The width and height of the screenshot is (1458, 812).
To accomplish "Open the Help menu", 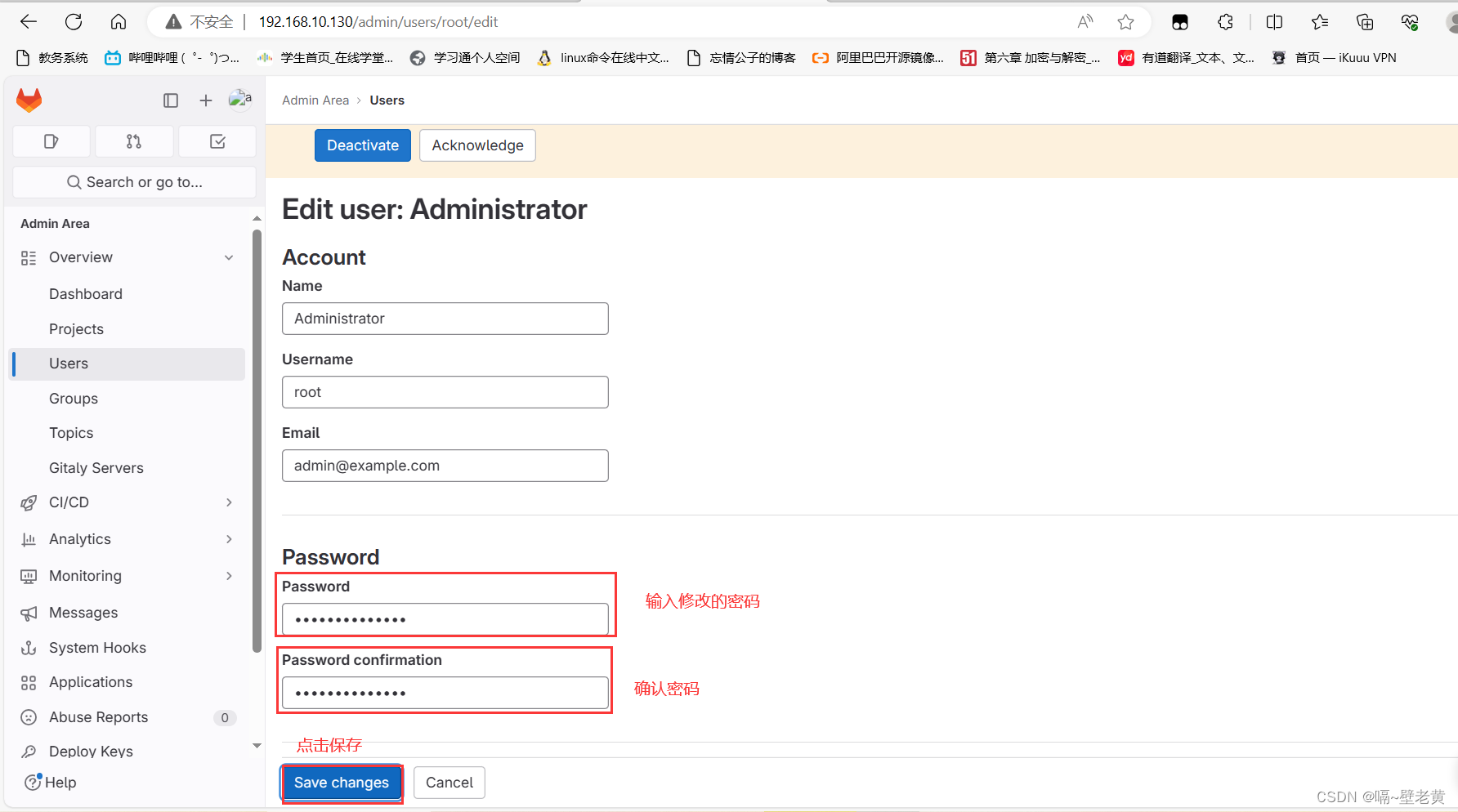I will (x=51, y=783).
